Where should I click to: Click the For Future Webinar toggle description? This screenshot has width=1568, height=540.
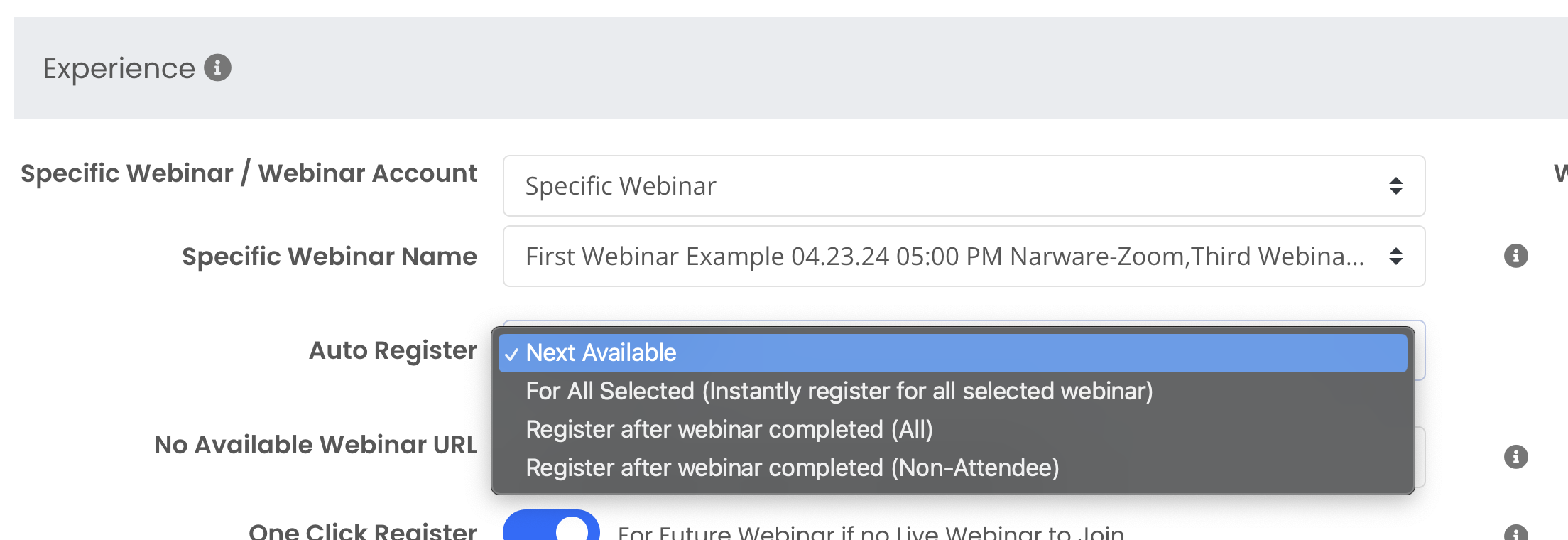[871, 532]
